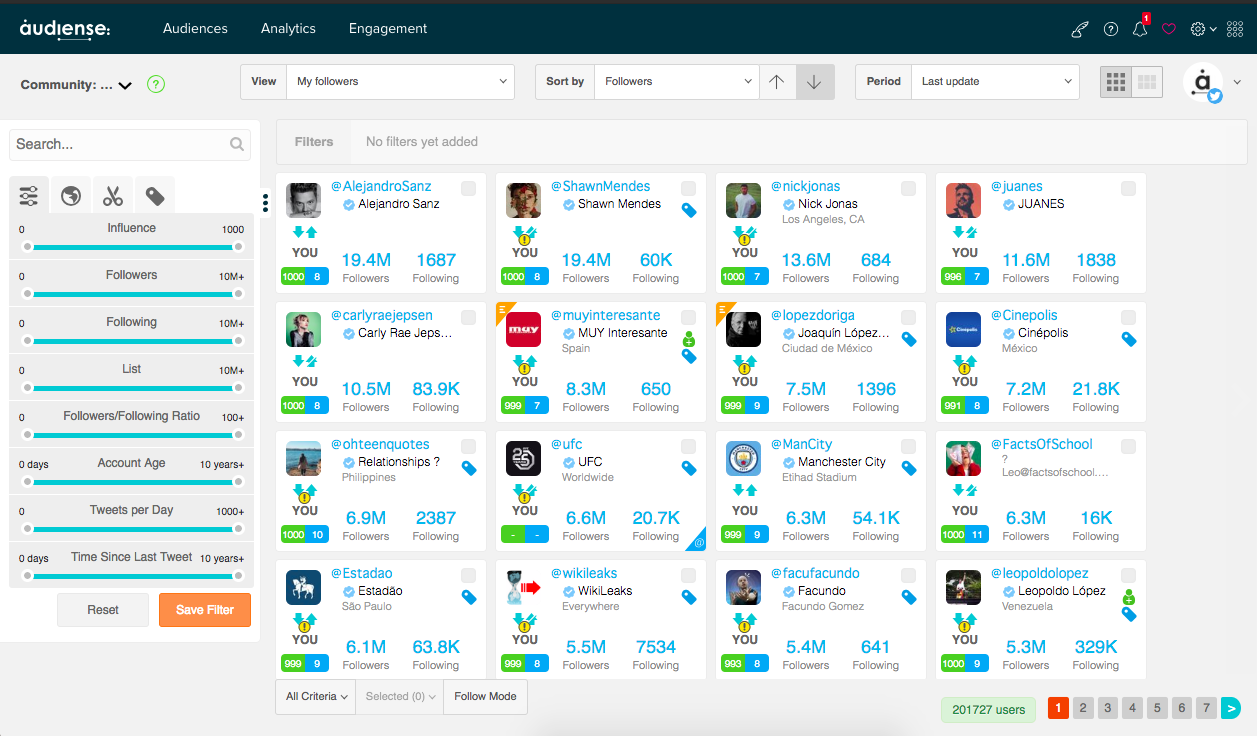Select the tag filter tab
1257x736 pixels.
pos(155,195)
